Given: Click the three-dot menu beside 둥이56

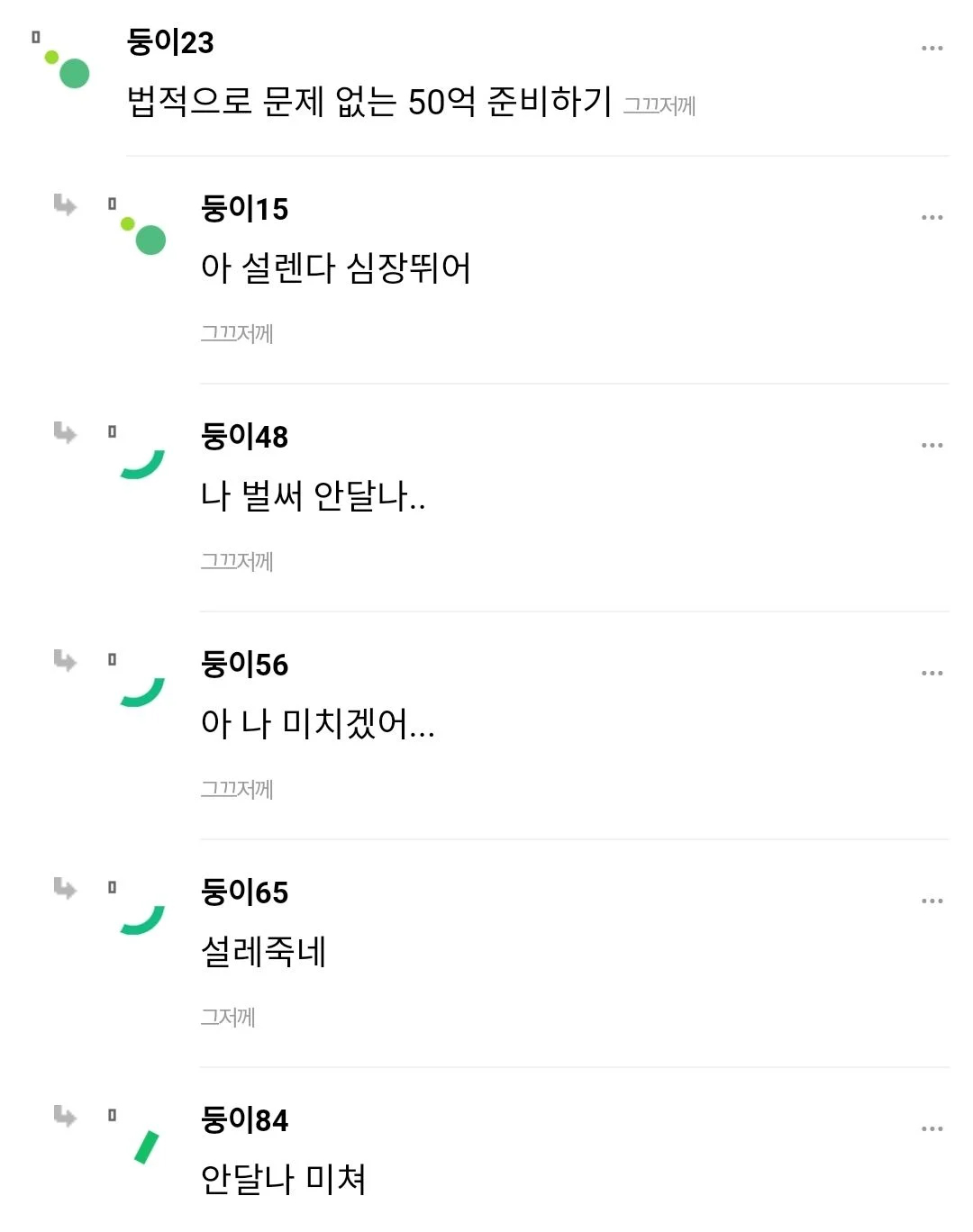Looking at the screenshot, I should (932, 674).
